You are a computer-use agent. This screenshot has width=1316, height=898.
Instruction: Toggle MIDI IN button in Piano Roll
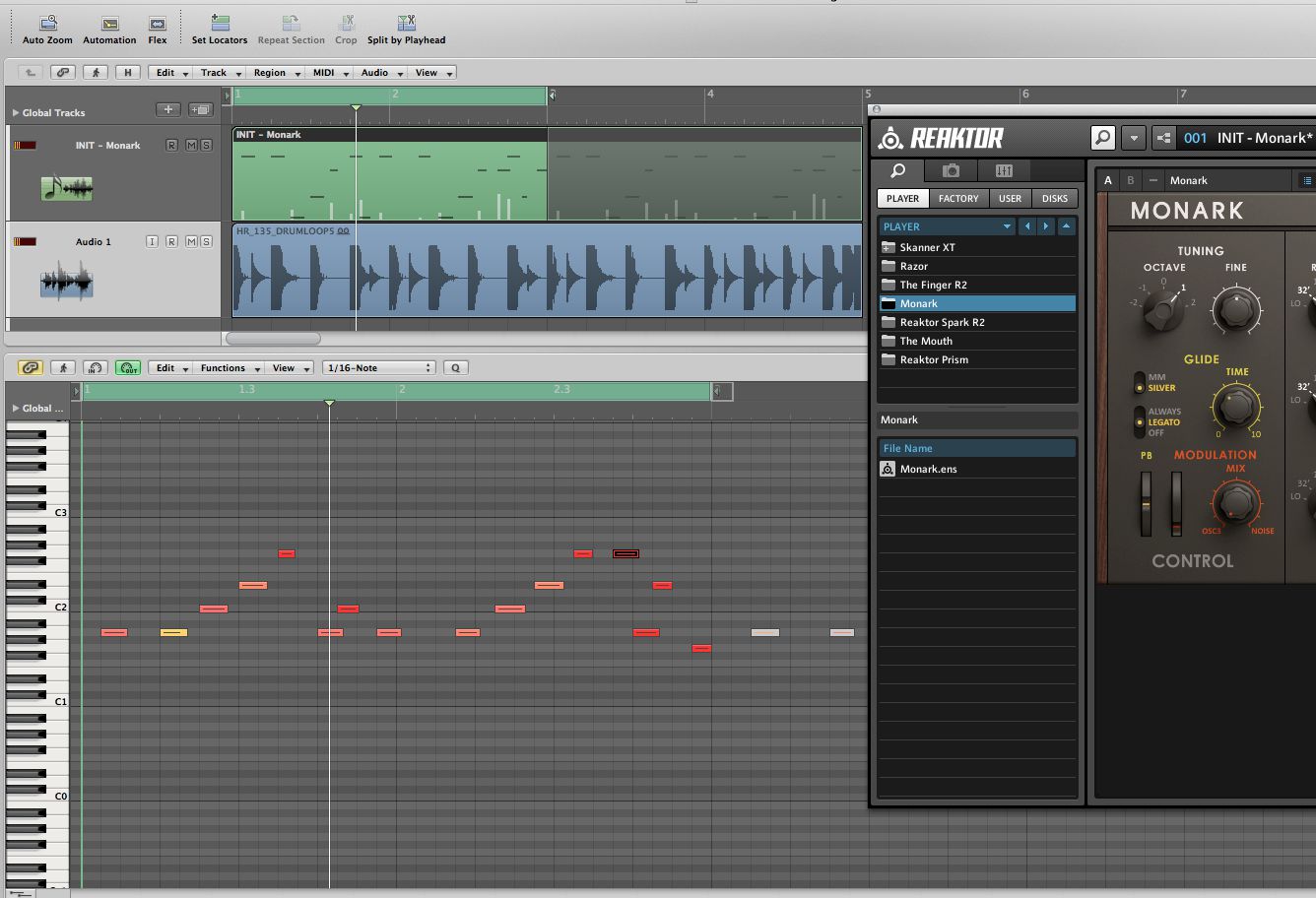coord(96,367)
